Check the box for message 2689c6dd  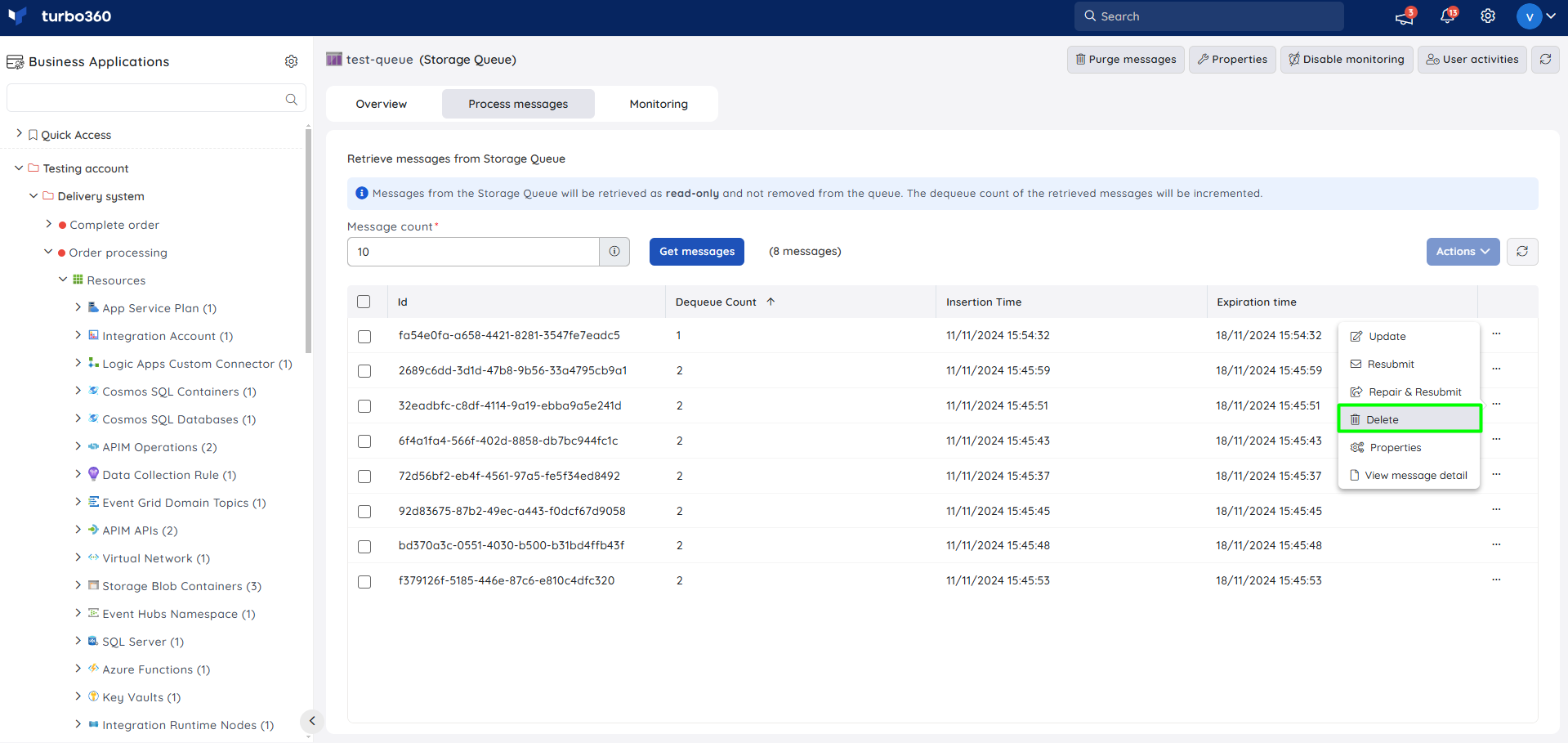click(364, 371)
